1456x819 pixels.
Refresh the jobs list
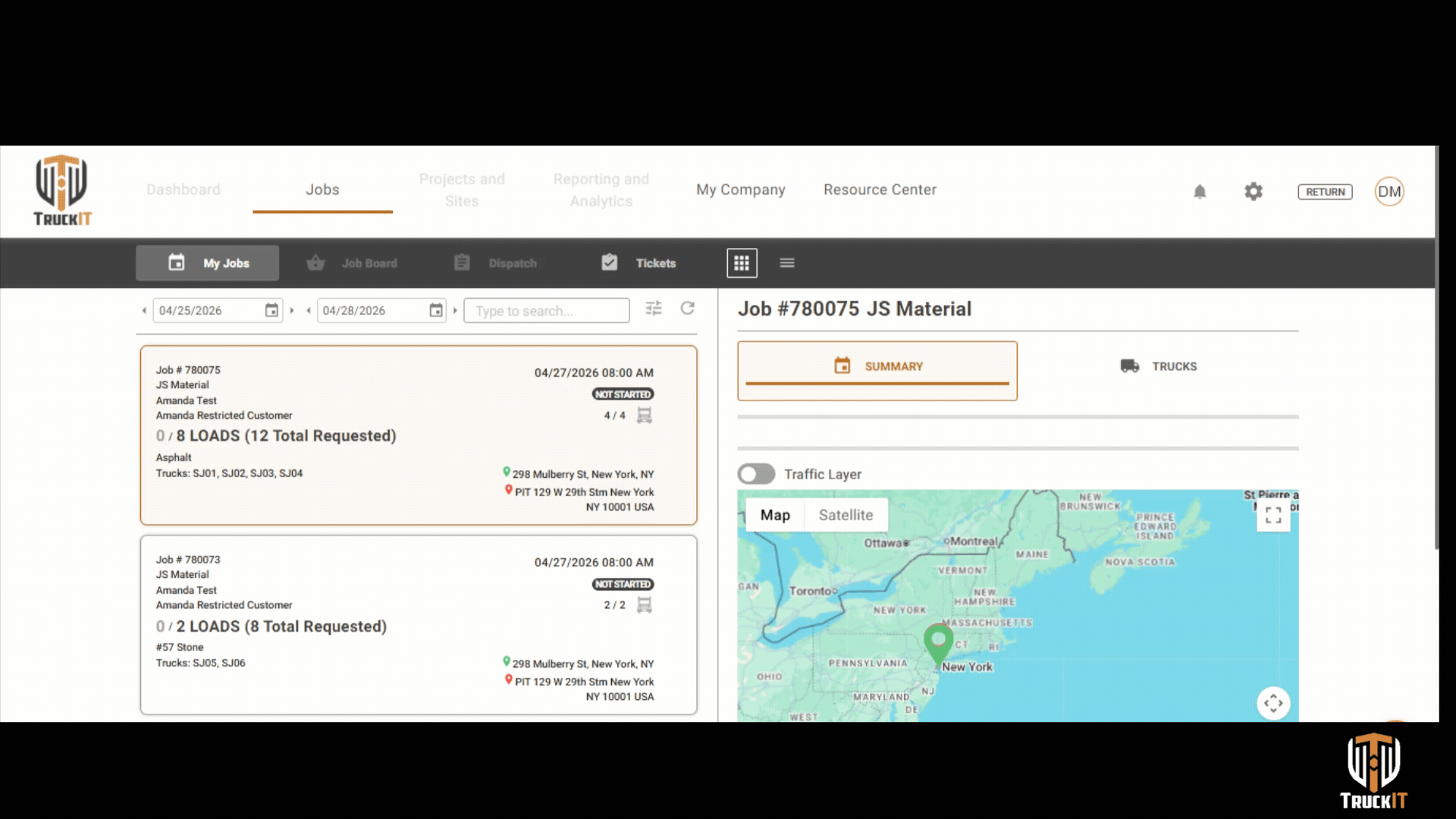click(688, 309)
